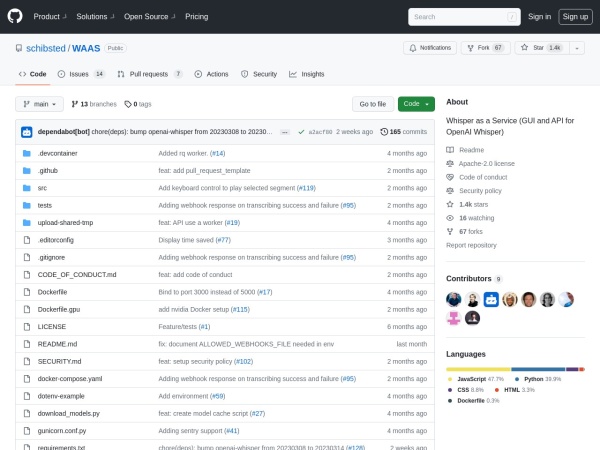The width and height of the screenshot is (600, 450).
Task: Expand the main branch dropdown
Action: tap(40, 104)
